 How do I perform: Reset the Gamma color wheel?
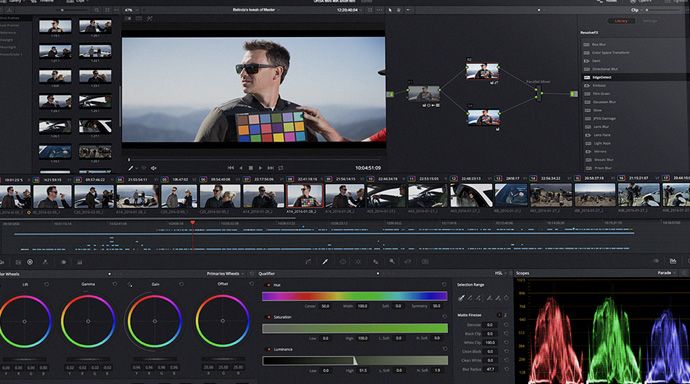point(115,285)
